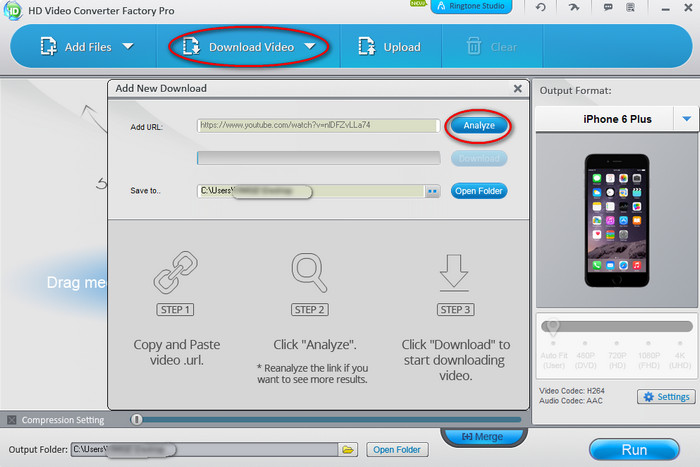The image size is (700, 467).
Task: Click the 'Audio Codec: AAC' text
Action: click(571, 401)
